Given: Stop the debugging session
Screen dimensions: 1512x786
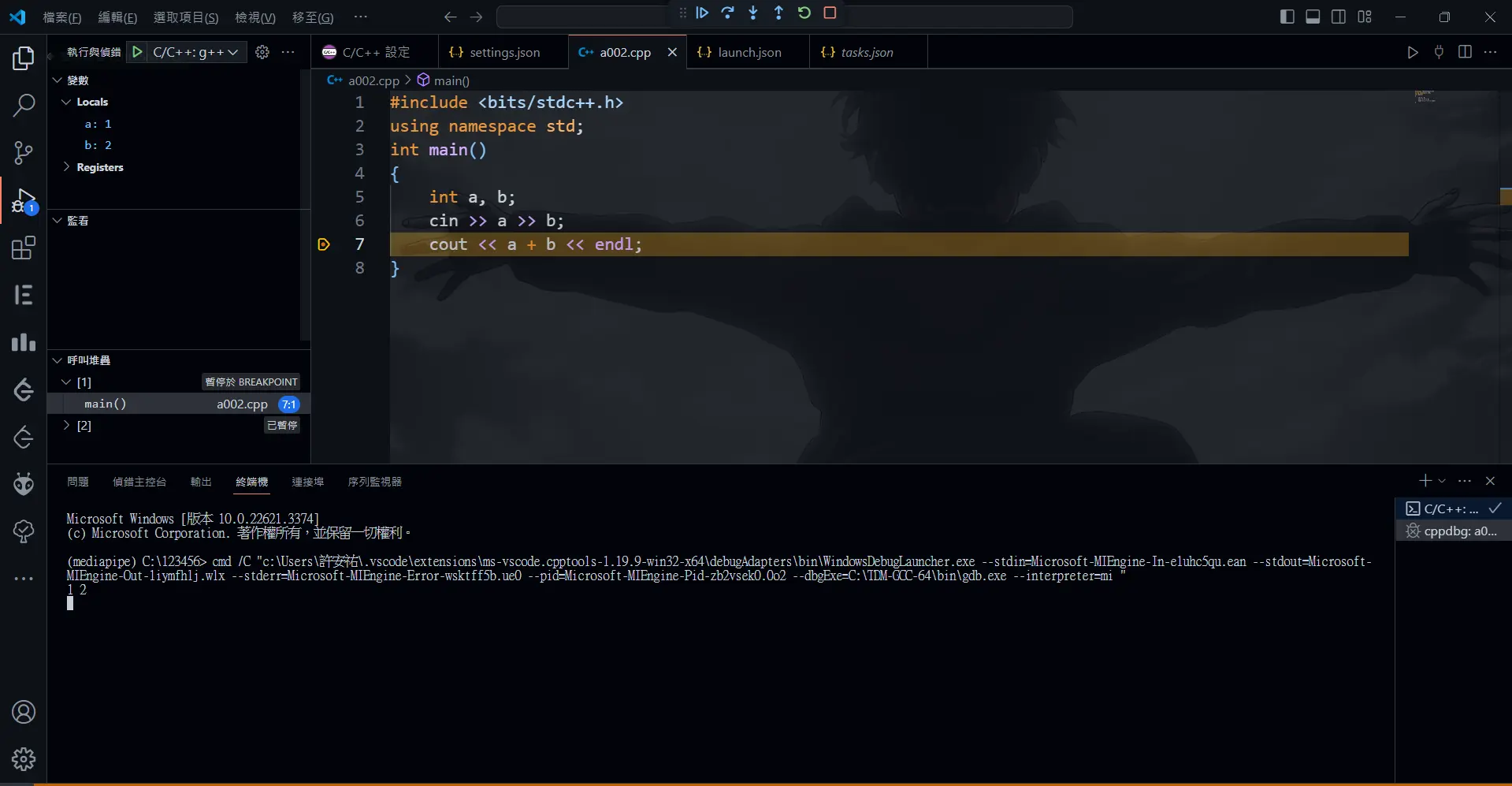Looking at the screenshot, I should 830,13.
